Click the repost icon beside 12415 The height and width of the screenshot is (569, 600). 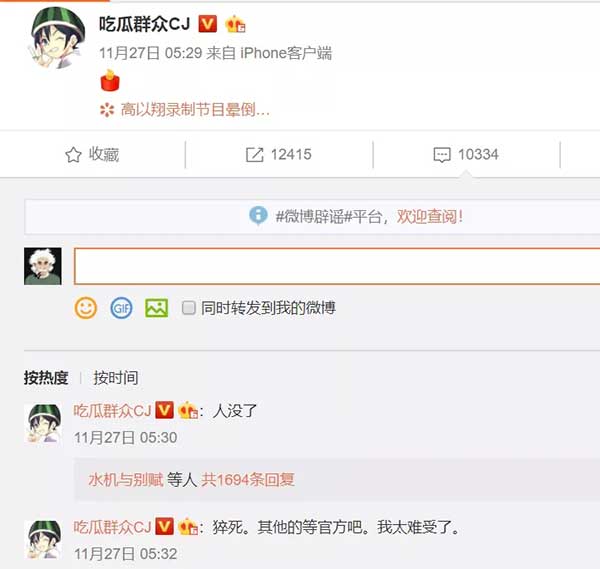point(254,155)
